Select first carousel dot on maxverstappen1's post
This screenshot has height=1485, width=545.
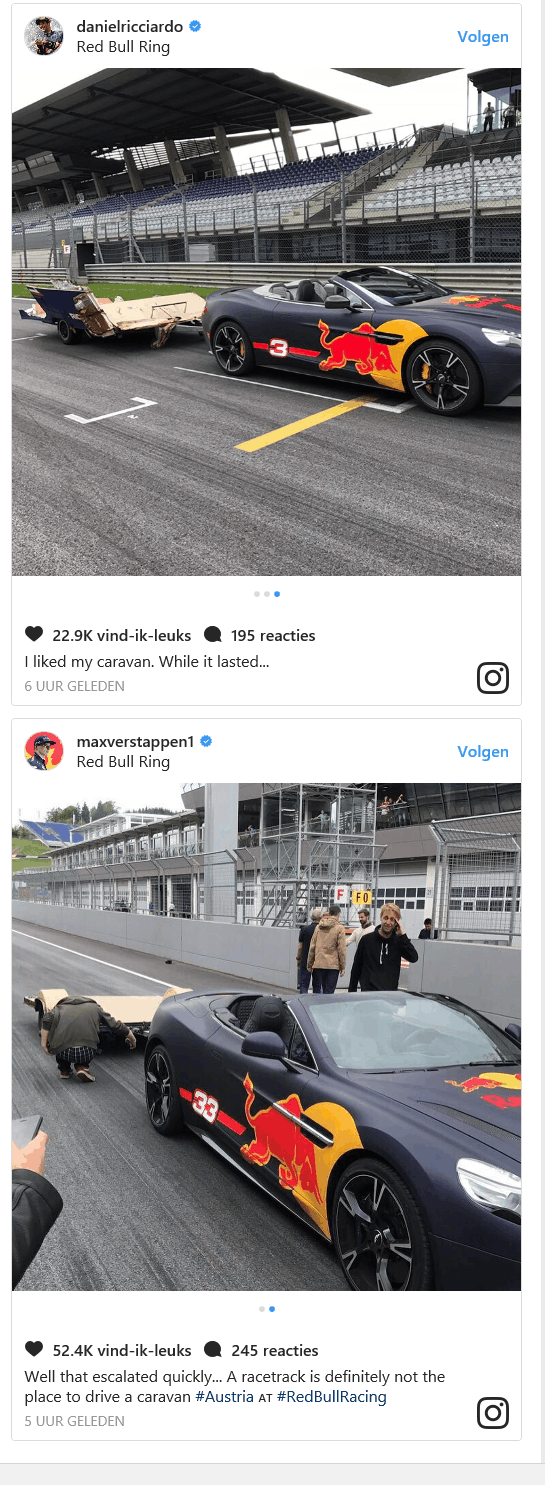[262, 1309]
